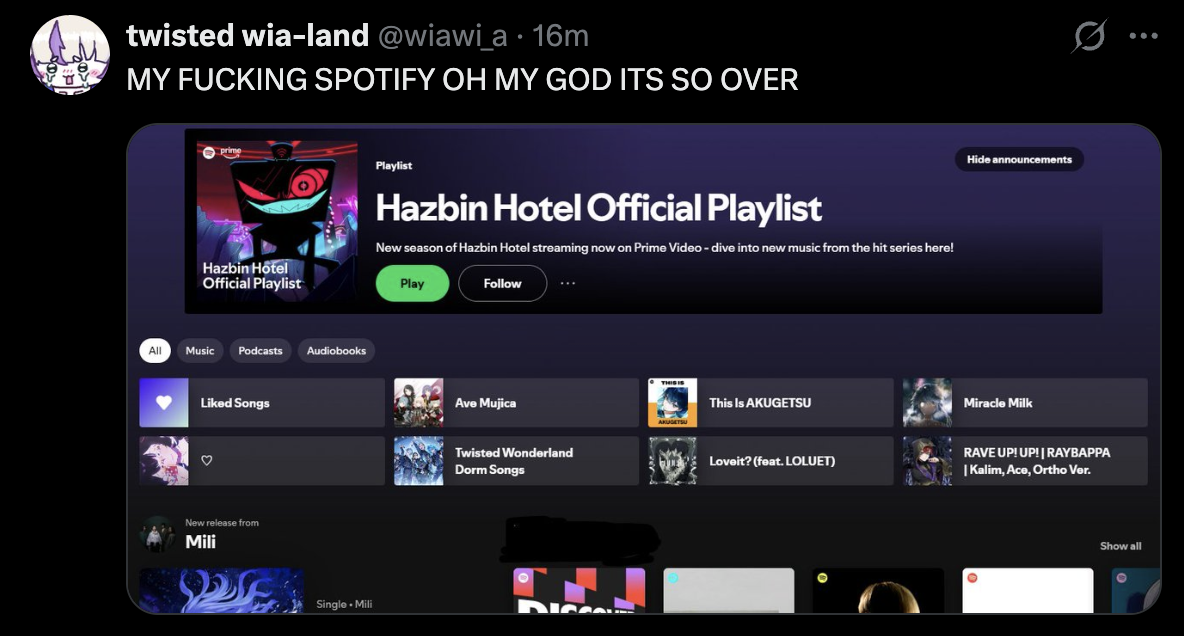The image size is (1184, 636).
Task: Open three-dot options beside the Follow button
Action: coord(568,283)
